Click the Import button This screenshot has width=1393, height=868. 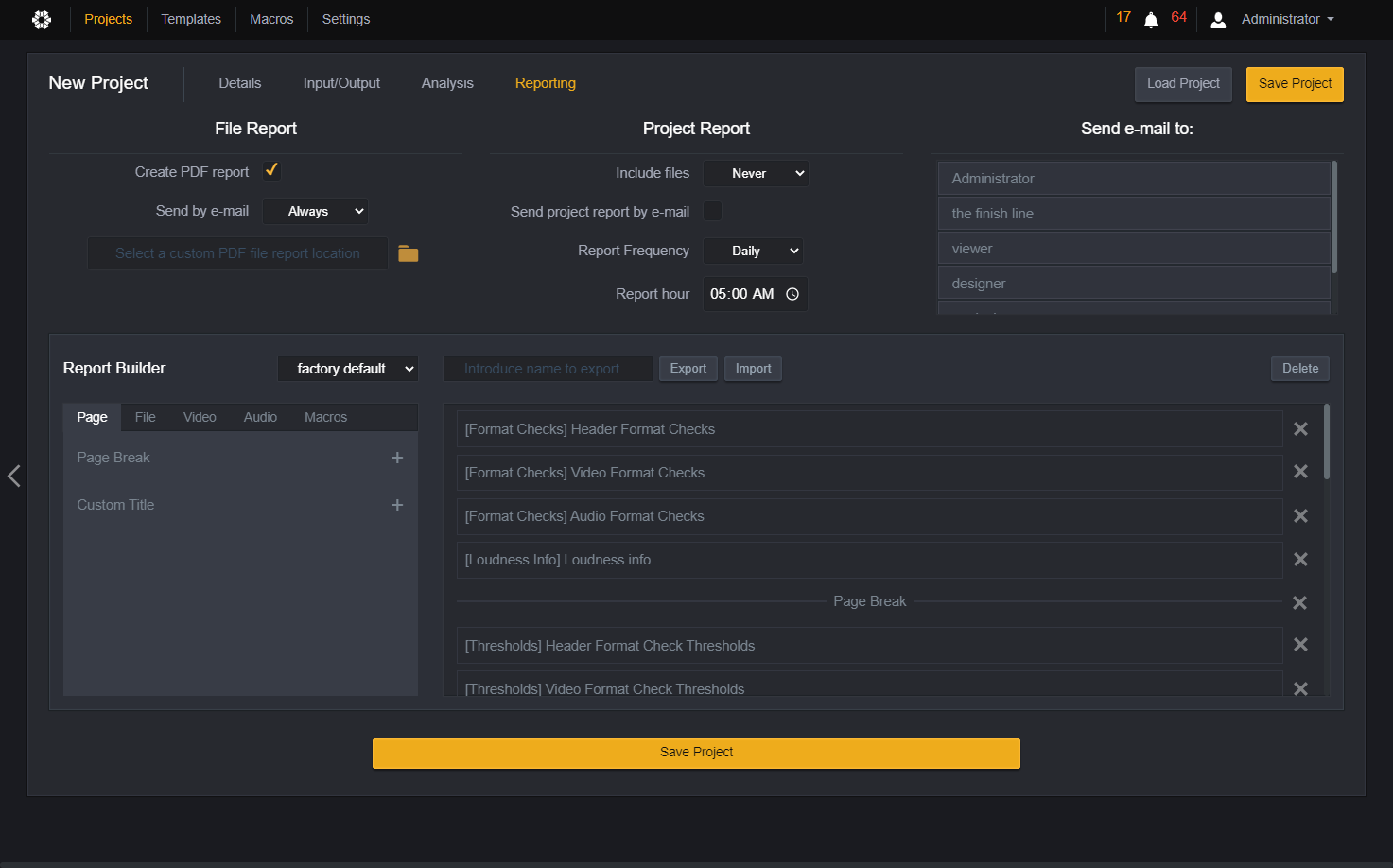click(754, 369)
